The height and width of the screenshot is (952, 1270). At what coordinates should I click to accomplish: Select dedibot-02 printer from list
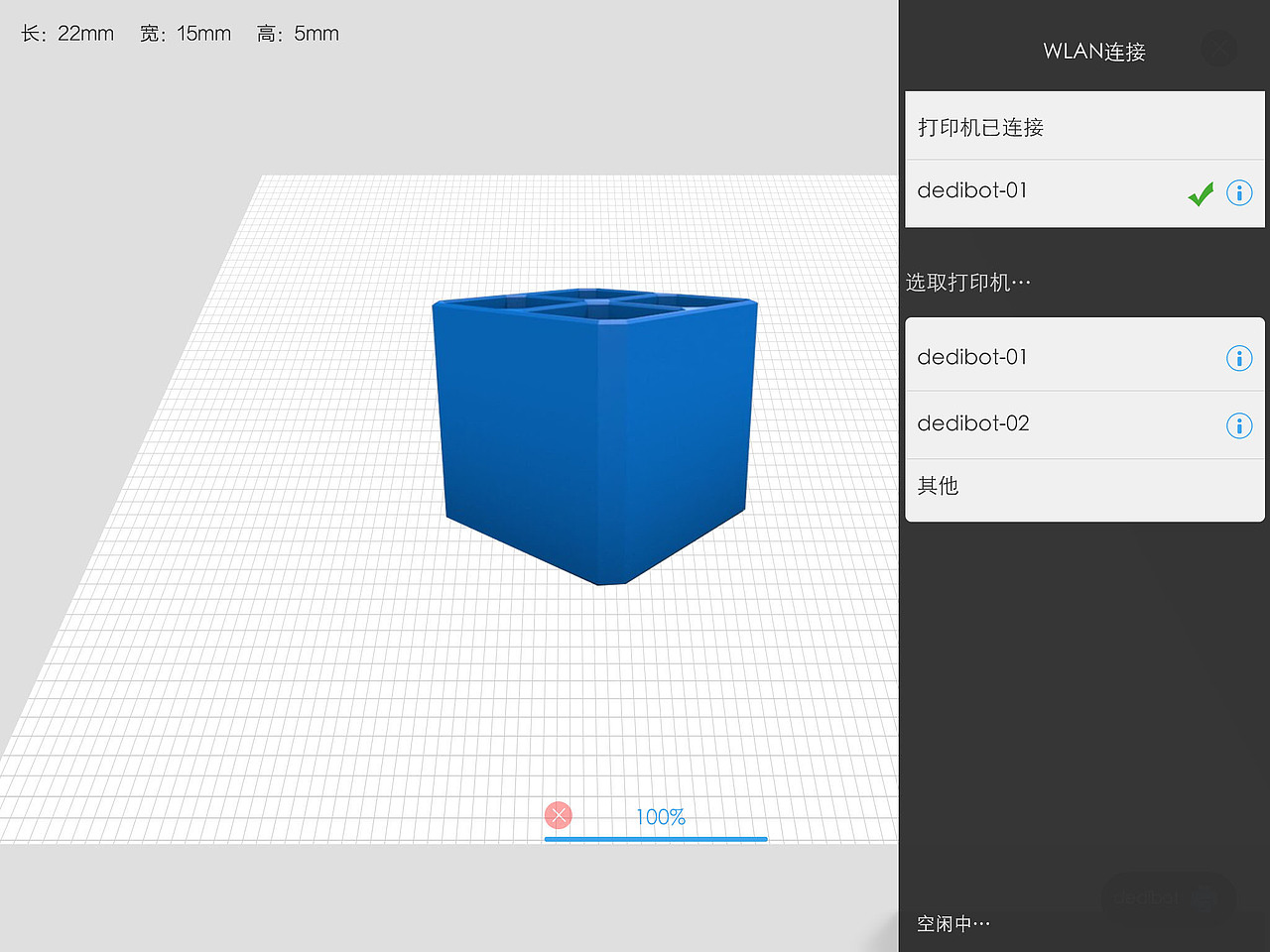[1084, 424]
